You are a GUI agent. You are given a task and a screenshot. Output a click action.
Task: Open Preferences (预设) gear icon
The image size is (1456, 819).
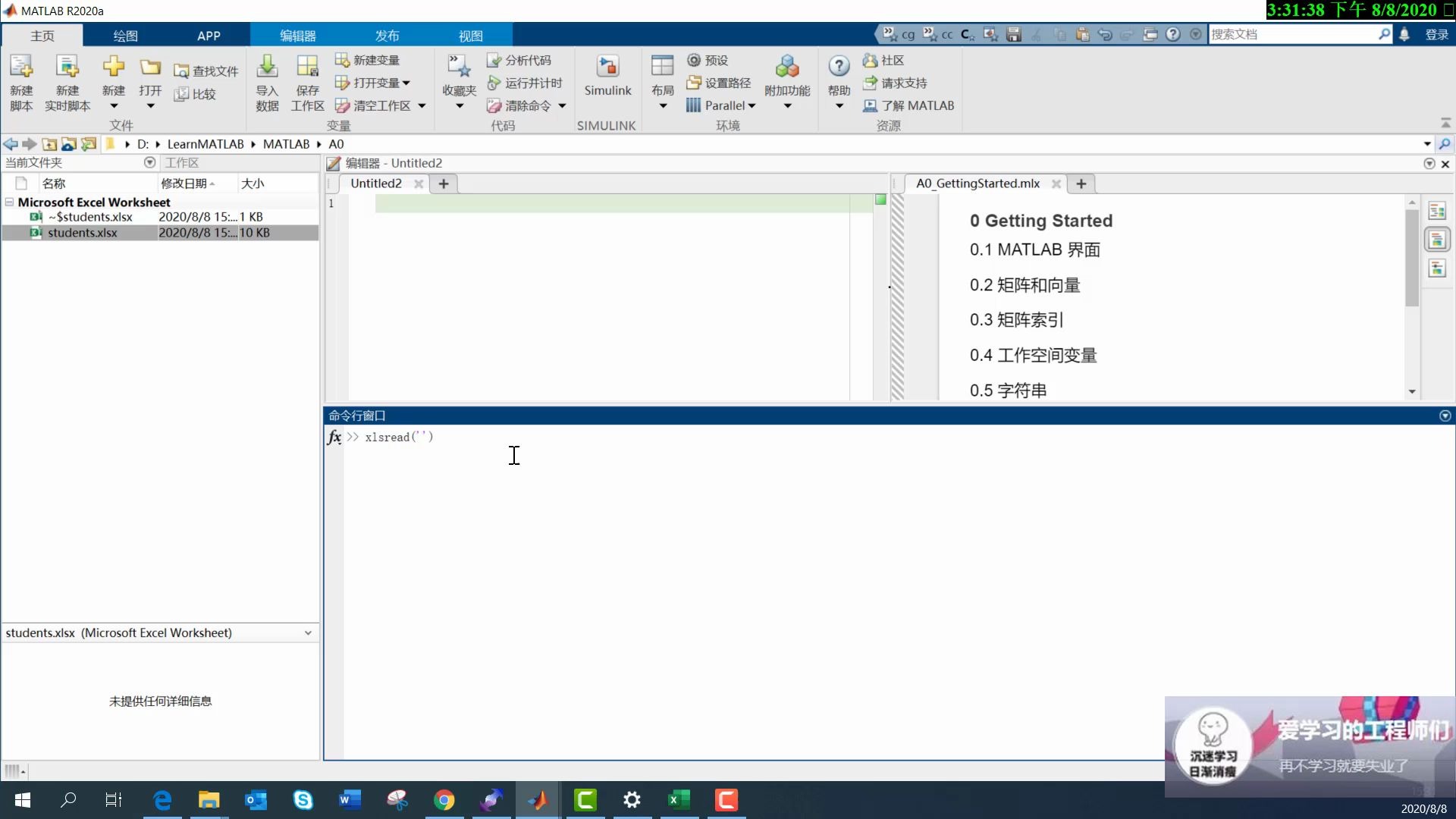(693, 60)
